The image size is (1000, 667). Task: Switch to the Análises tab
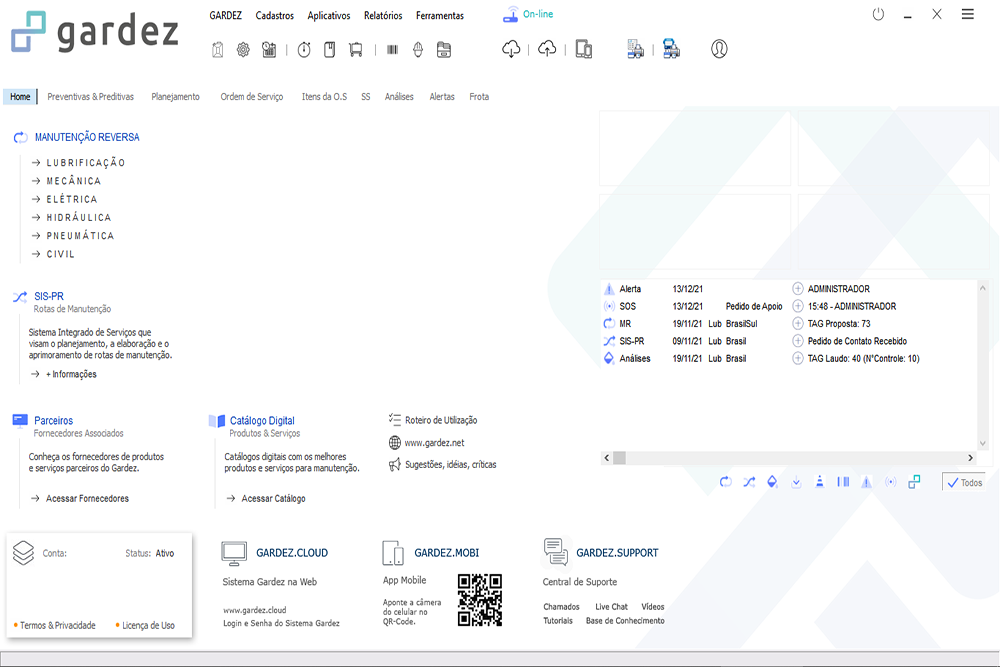tap(399, 97)
